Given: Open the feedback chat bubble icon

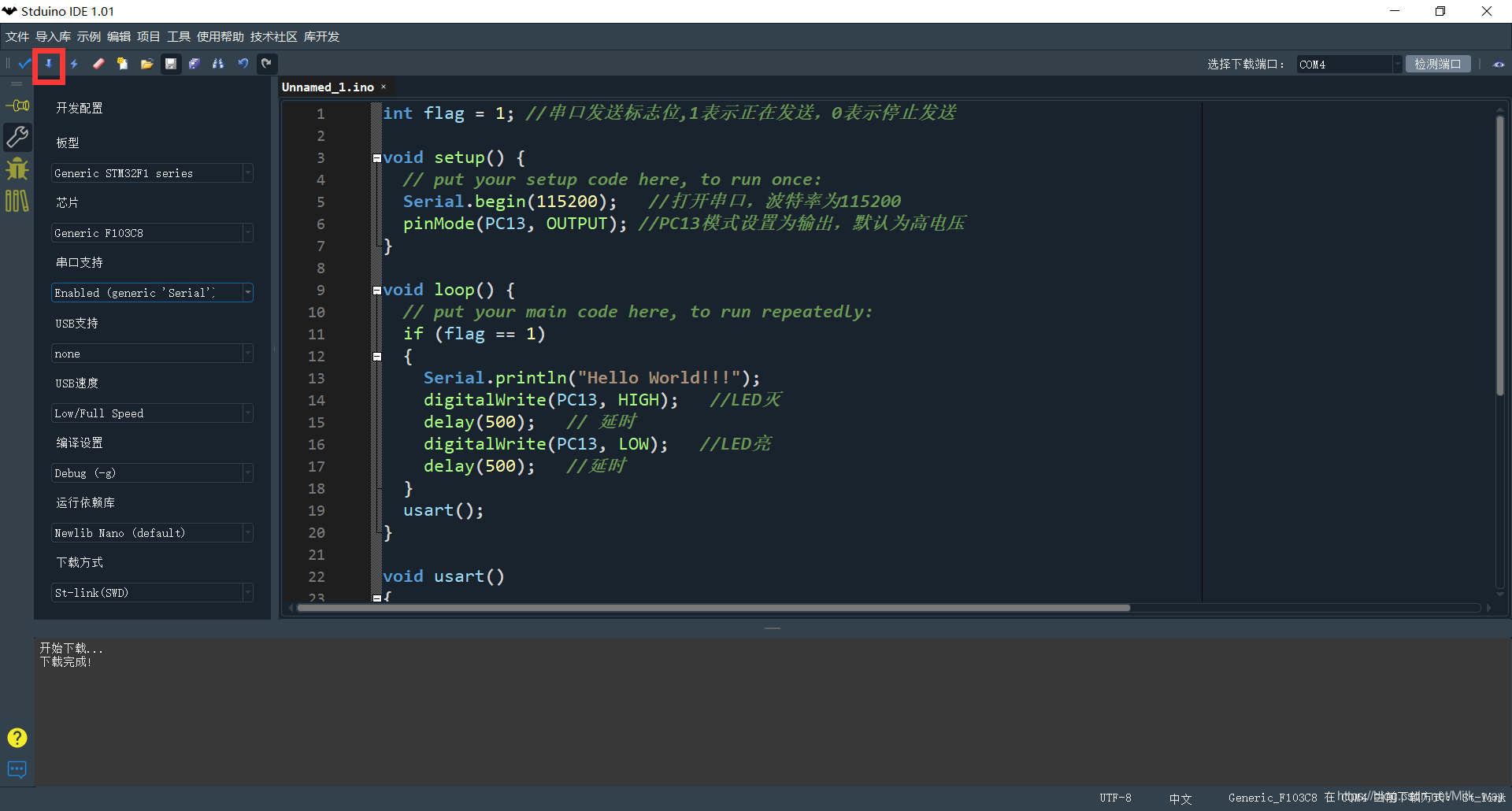Looking at the screenshot, I should 17,769.
